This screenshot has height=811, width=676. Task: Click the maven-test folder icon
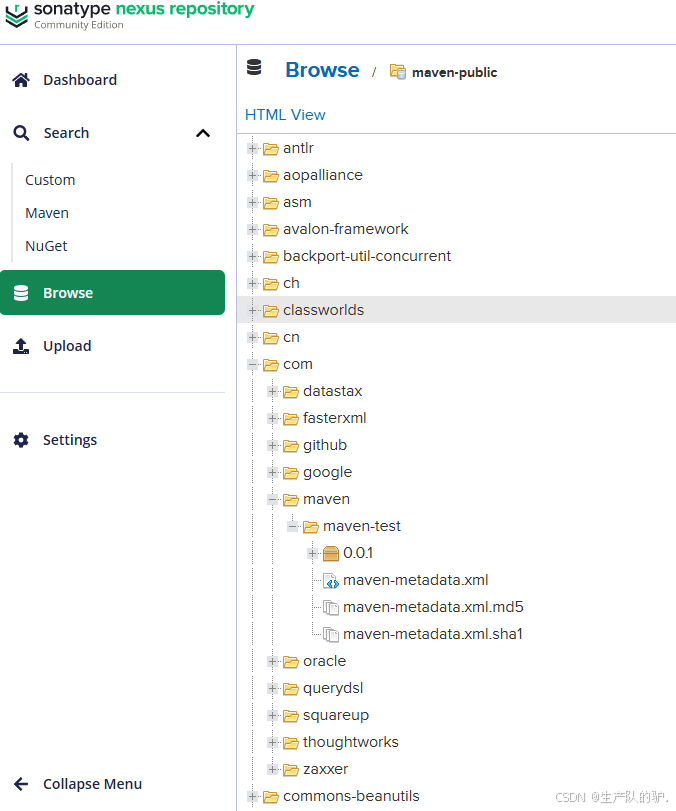[311, 527]
